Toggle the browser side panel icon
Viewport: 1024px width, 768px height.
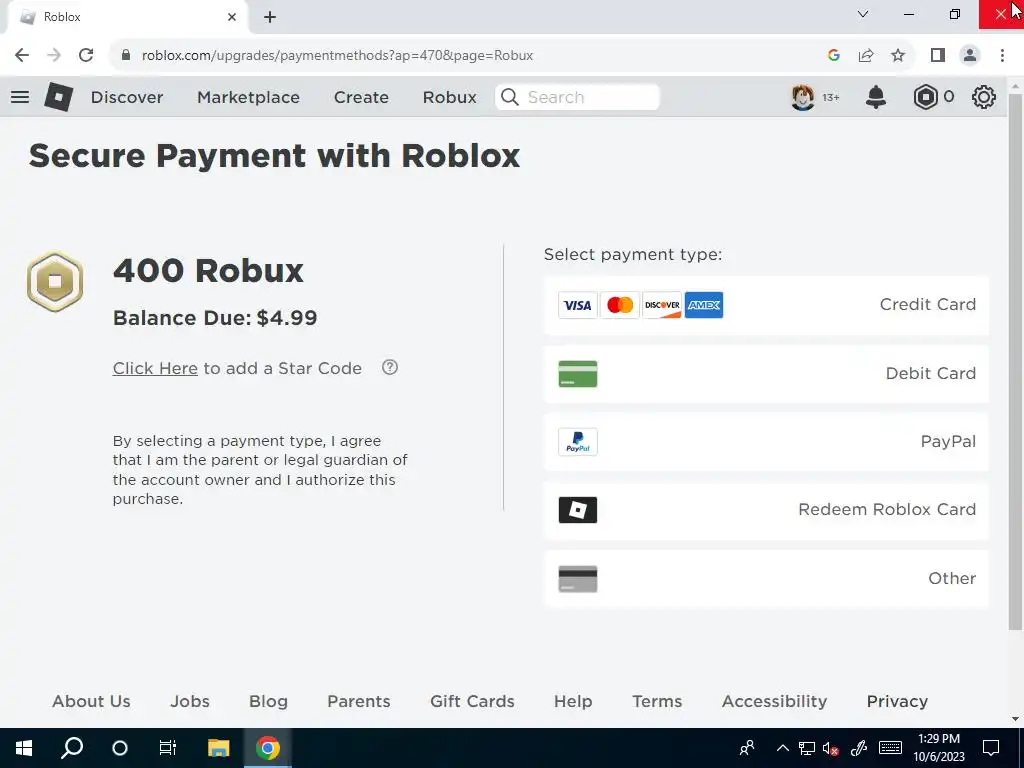click(938, 56)
